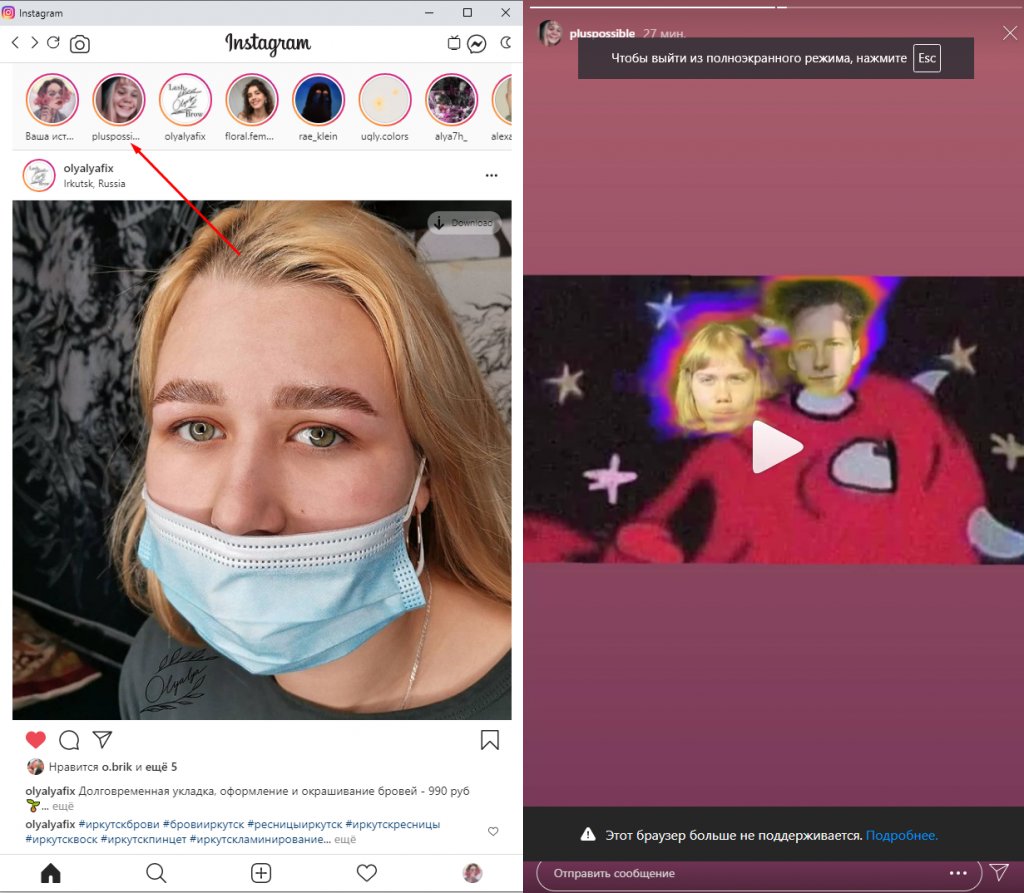Open post options three-dot menu

(x=491, y=175)
